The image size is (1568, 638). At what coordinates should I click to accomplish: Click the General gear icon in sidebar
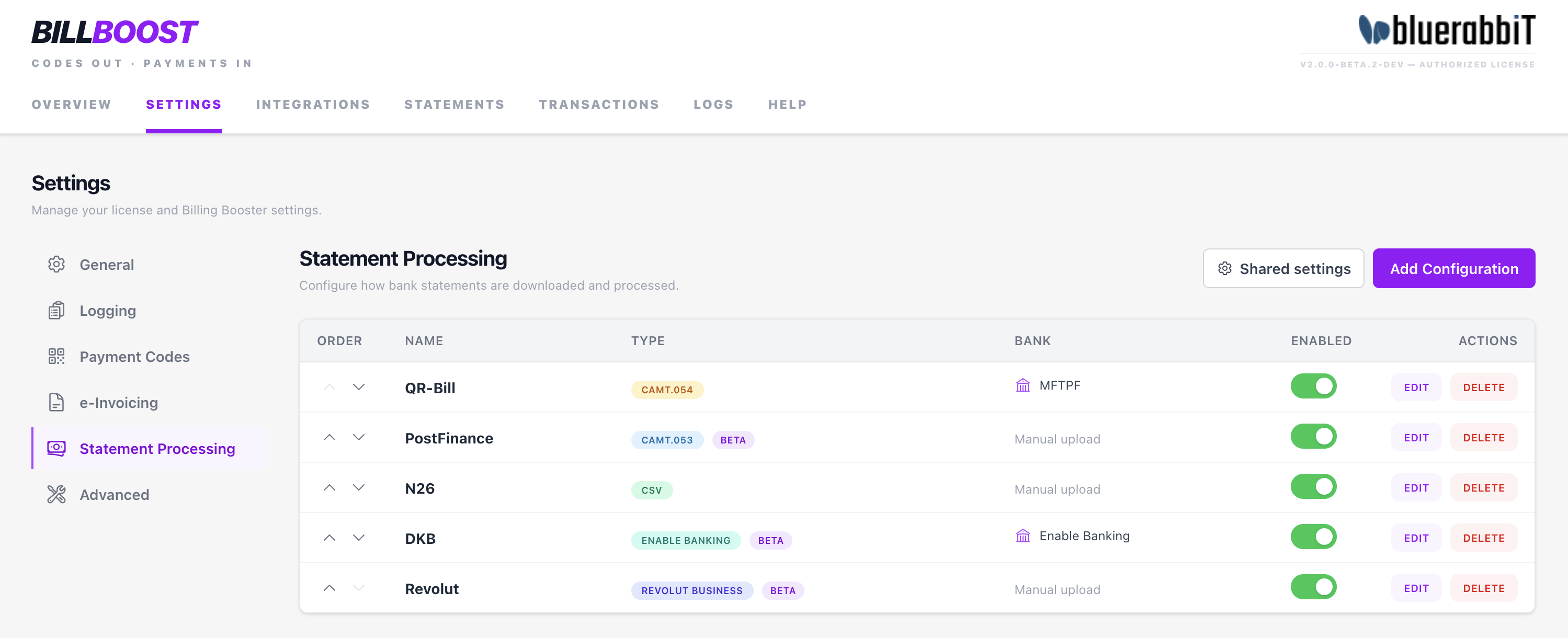point(56,264)
